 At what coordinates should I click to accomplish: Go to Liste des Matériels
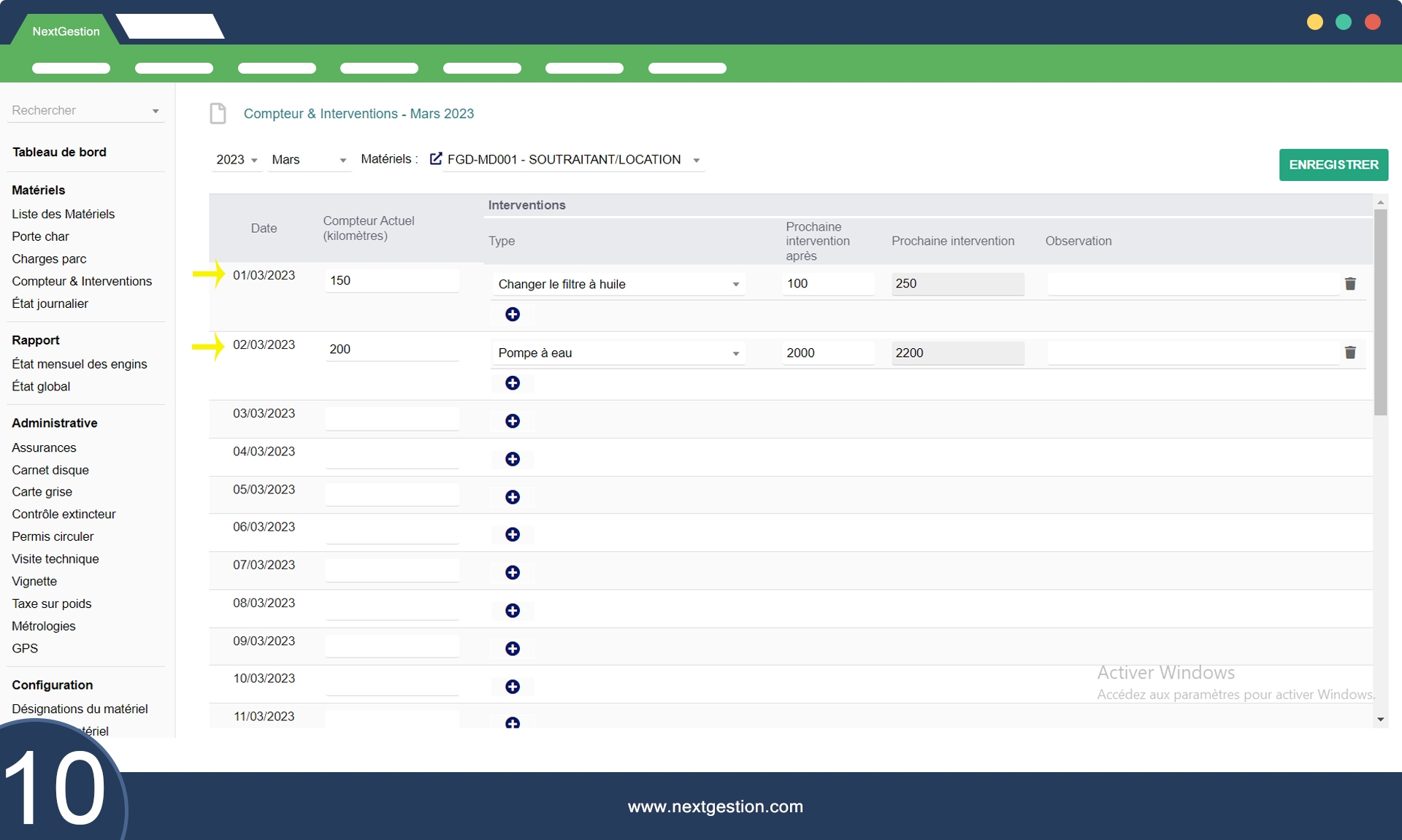63,214
